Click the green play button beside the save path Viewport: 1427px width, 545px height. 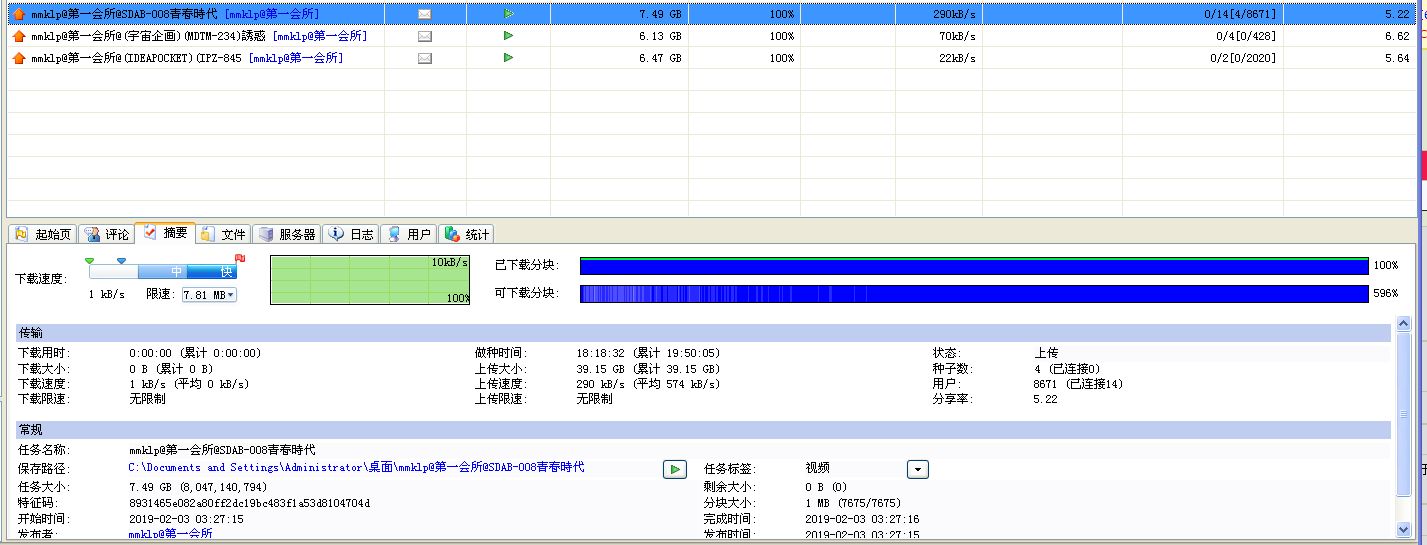click(675, 469)
